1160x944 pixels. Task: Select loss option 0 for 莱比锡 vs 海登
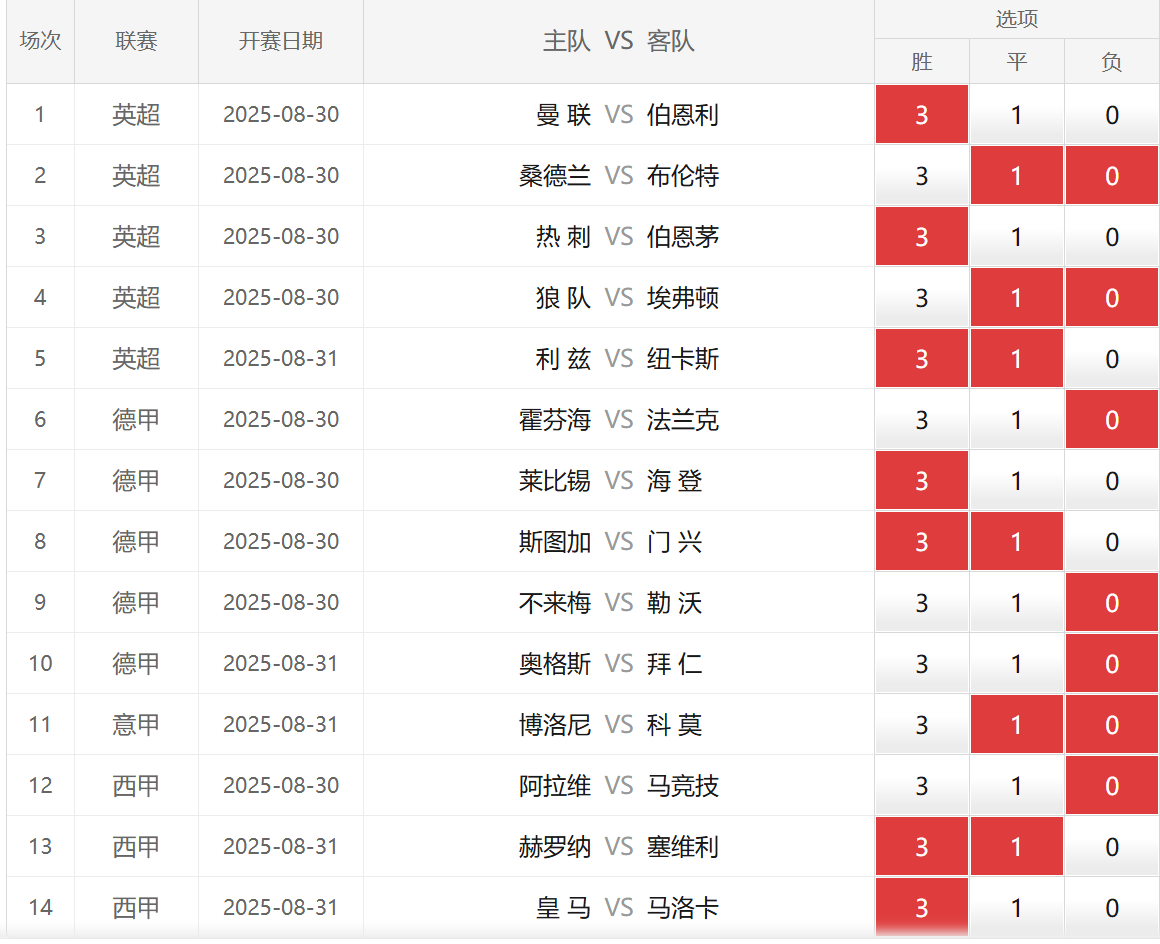pyautogui.click(x=1112, y=480)
